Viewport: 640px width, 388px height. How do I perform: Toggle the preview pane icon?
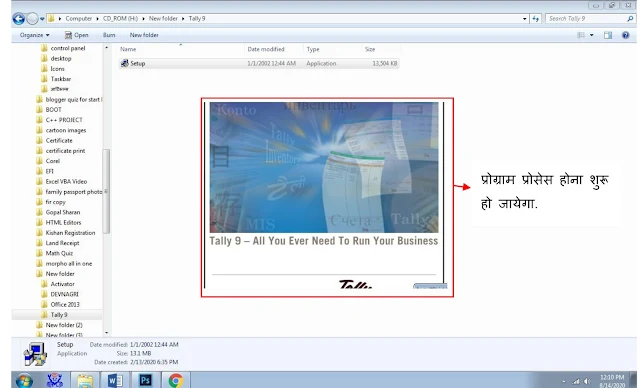(608, 35)
